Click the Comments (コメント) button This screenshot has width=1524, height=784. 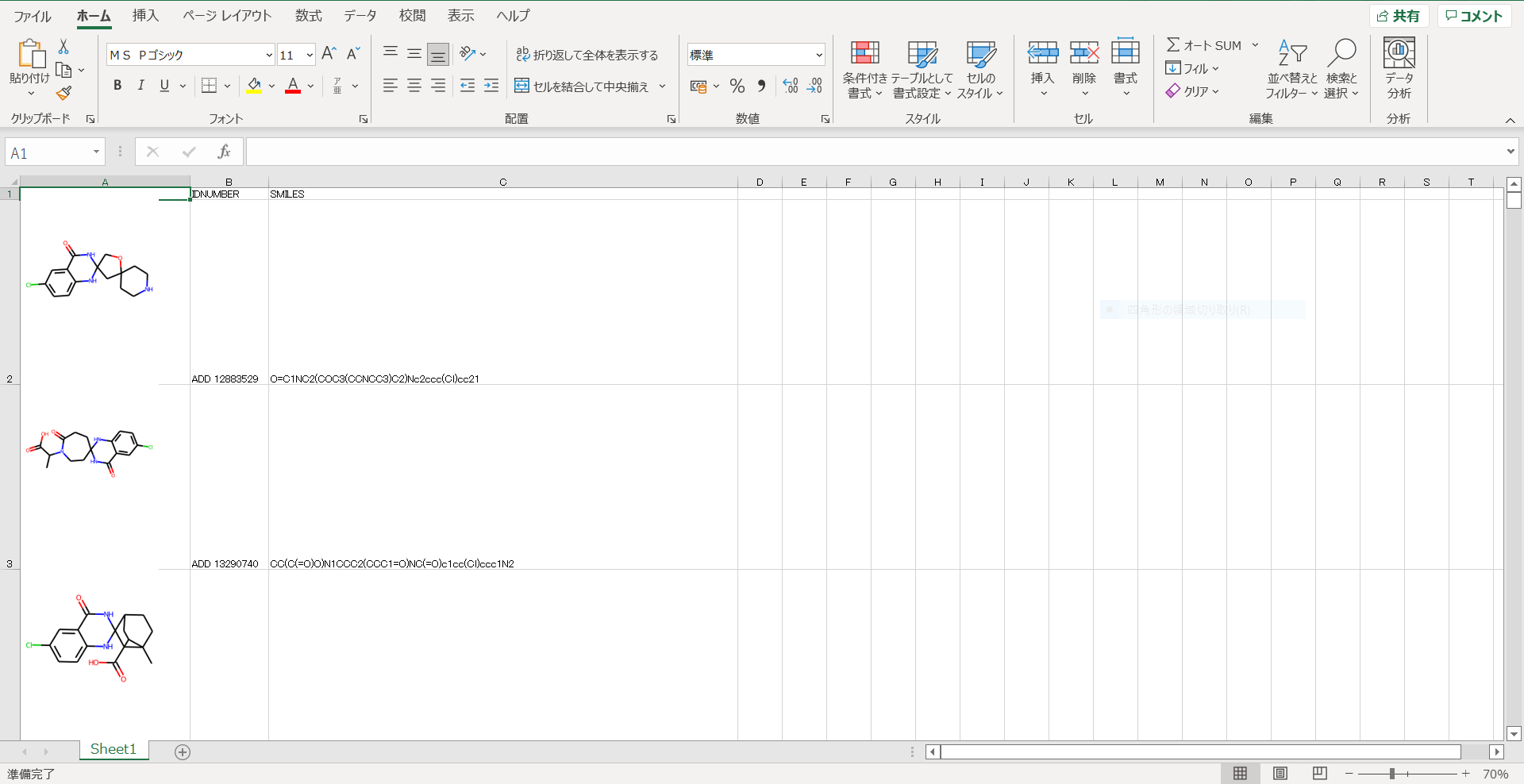click(1474, 16)
